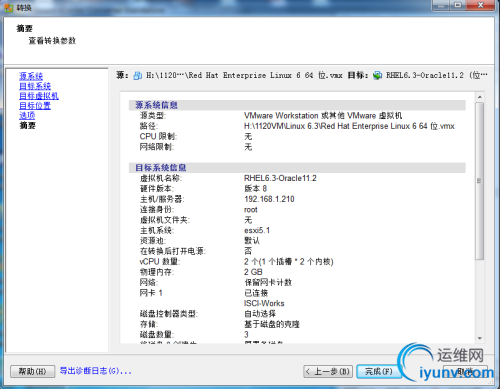This screenshot has height=389, width=500.
Task: Close the 转换 wizard window
Action: 481,5
